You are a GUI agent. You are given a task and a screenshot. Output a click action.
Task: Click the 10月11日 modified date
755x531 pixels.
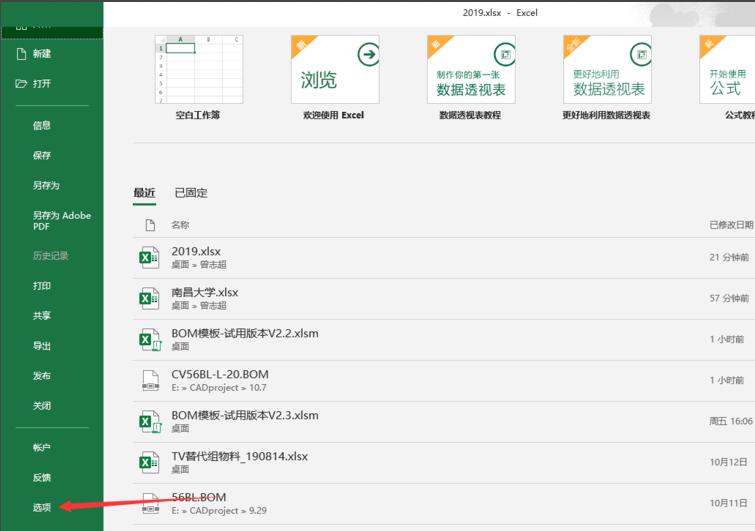[x=728, y=503]
